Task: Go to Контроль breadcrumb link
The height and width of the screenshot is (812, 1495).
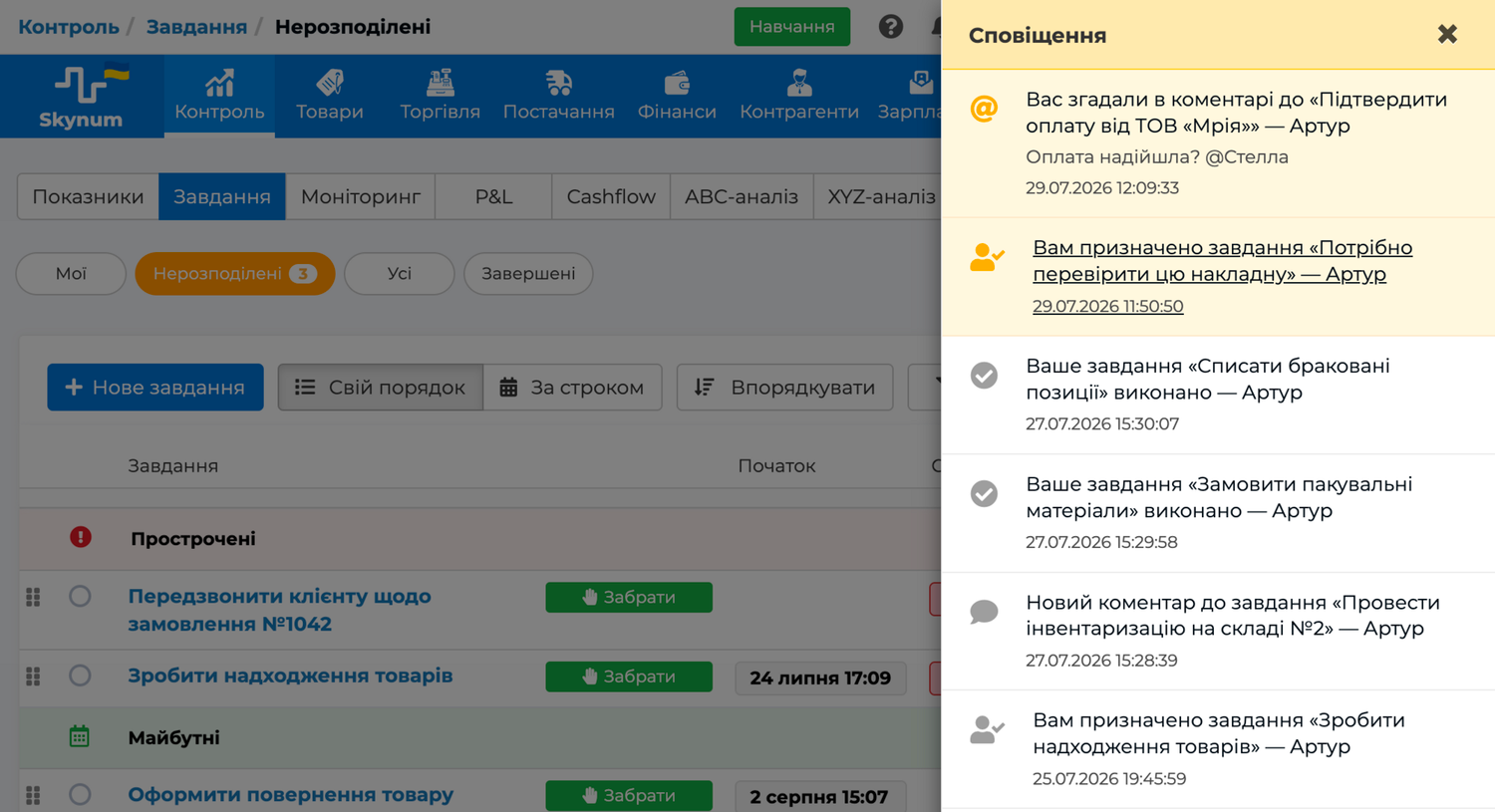Action: 69,27
